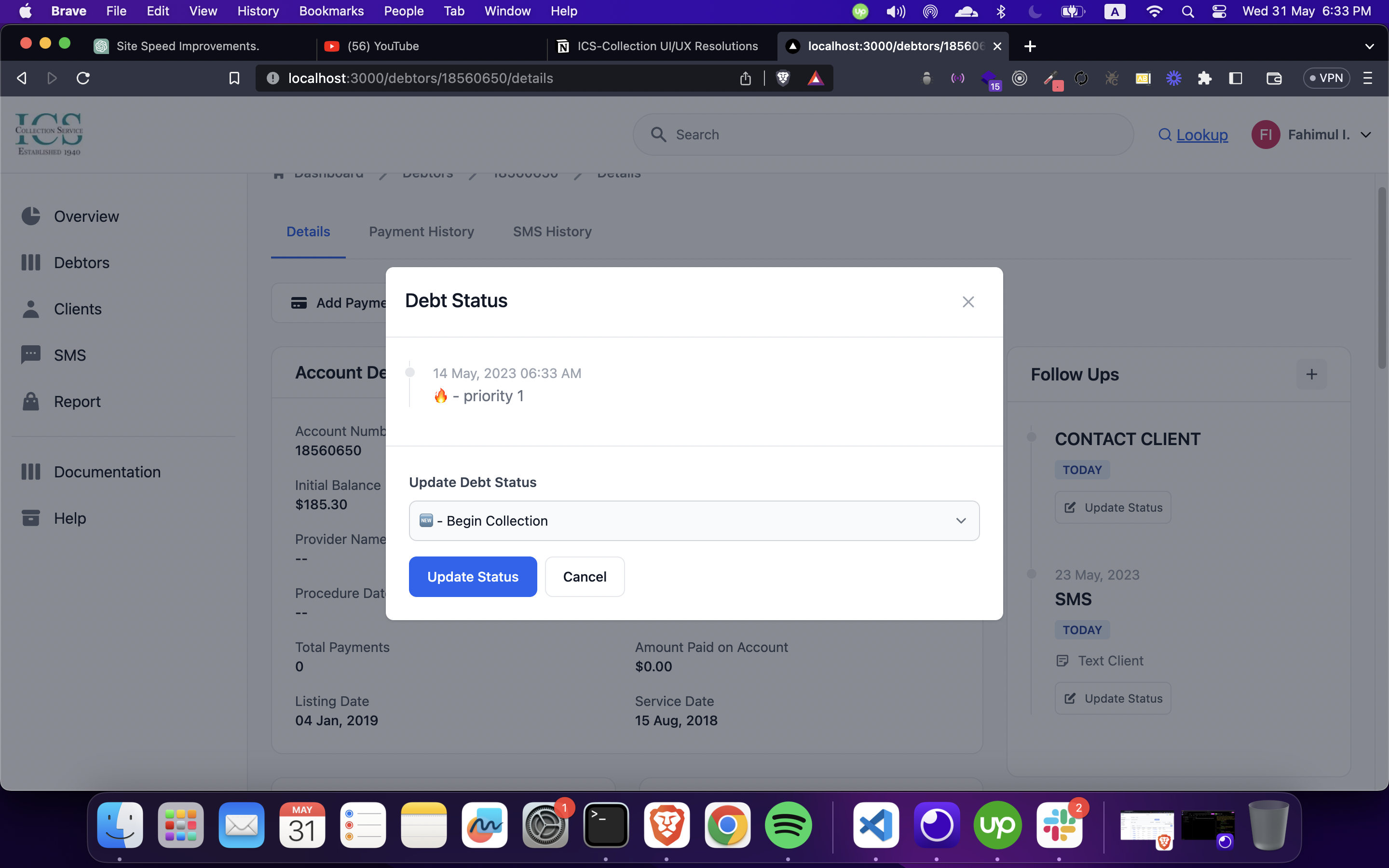Toggle the VPN button in Brave toolbar

(x=1326, y=78)
